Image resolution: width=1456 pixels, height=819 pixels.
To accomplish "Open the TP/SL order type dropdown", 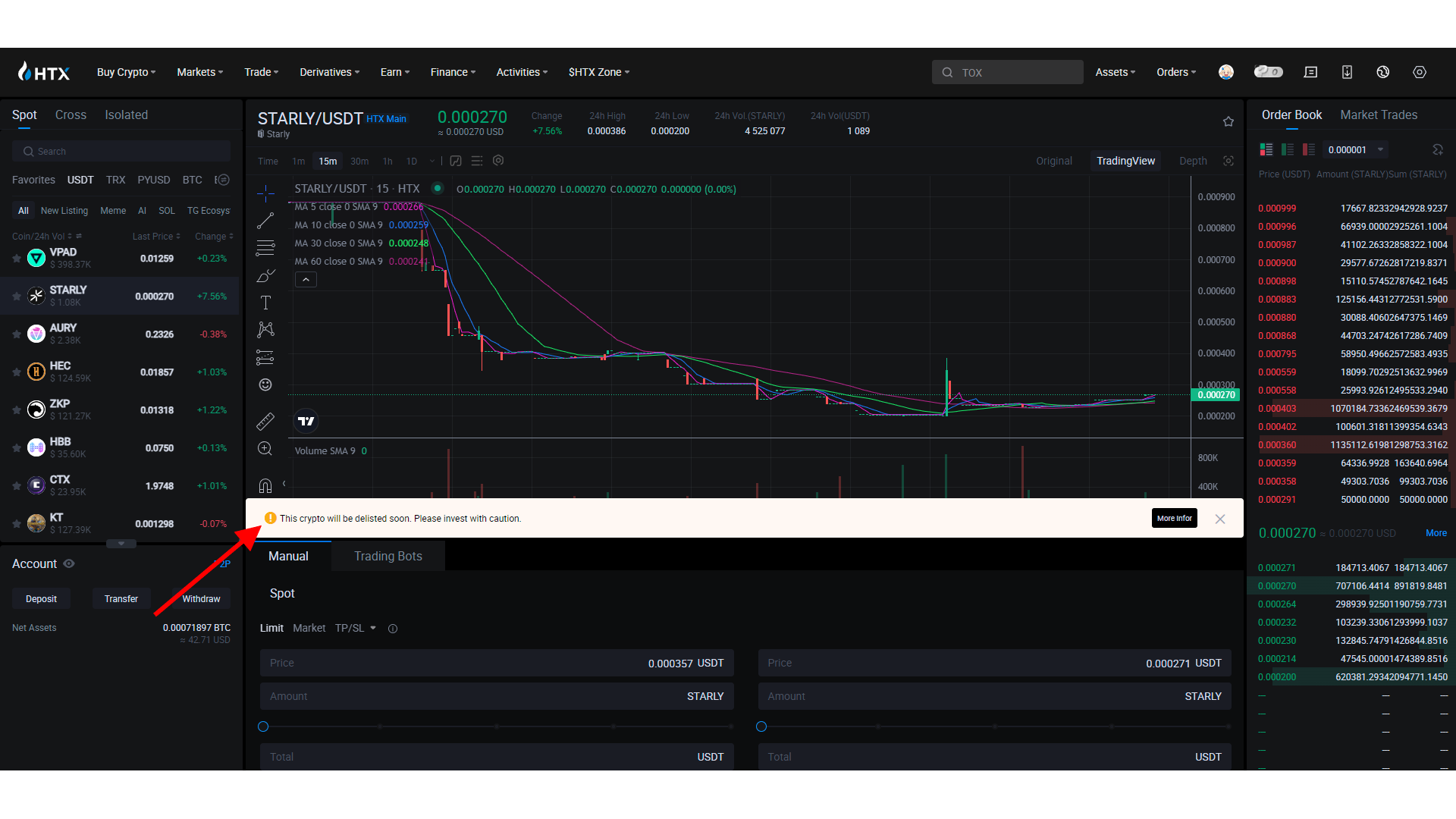I will (356, 628).
